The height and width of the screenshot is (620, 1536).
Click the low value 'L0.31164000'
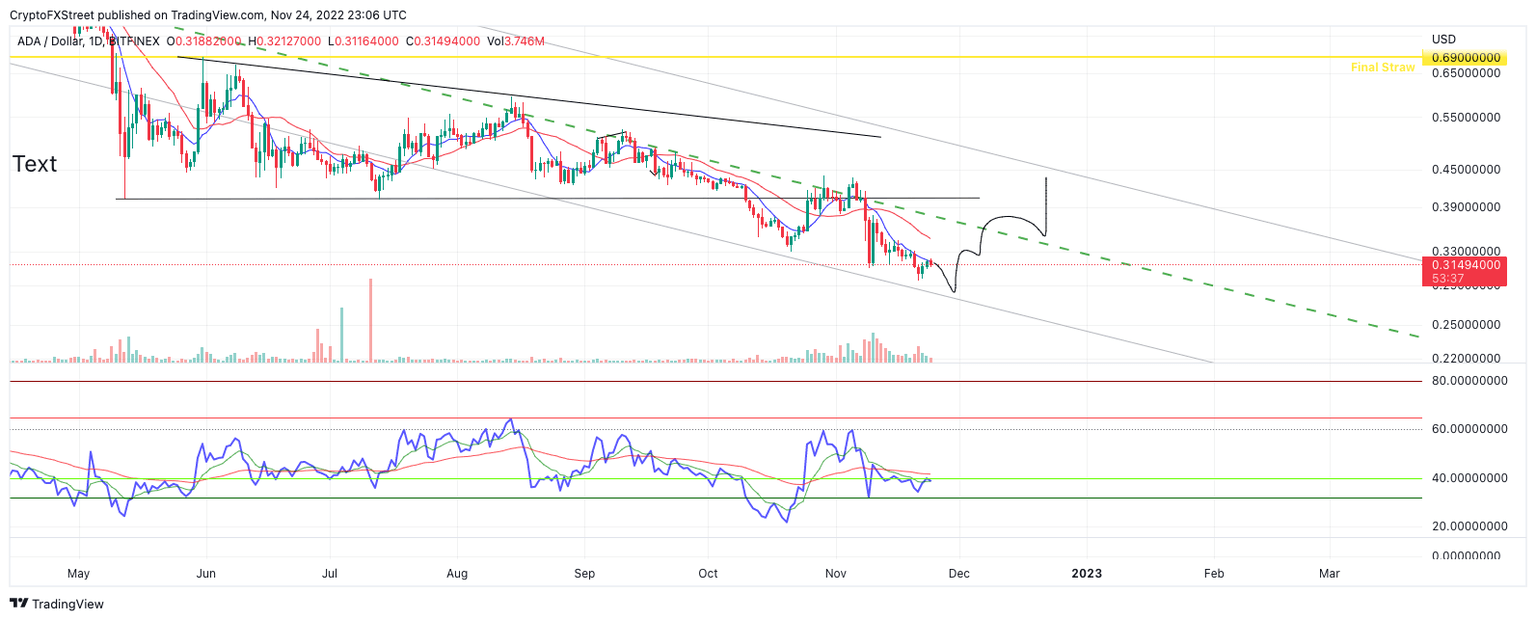point(364,41)
